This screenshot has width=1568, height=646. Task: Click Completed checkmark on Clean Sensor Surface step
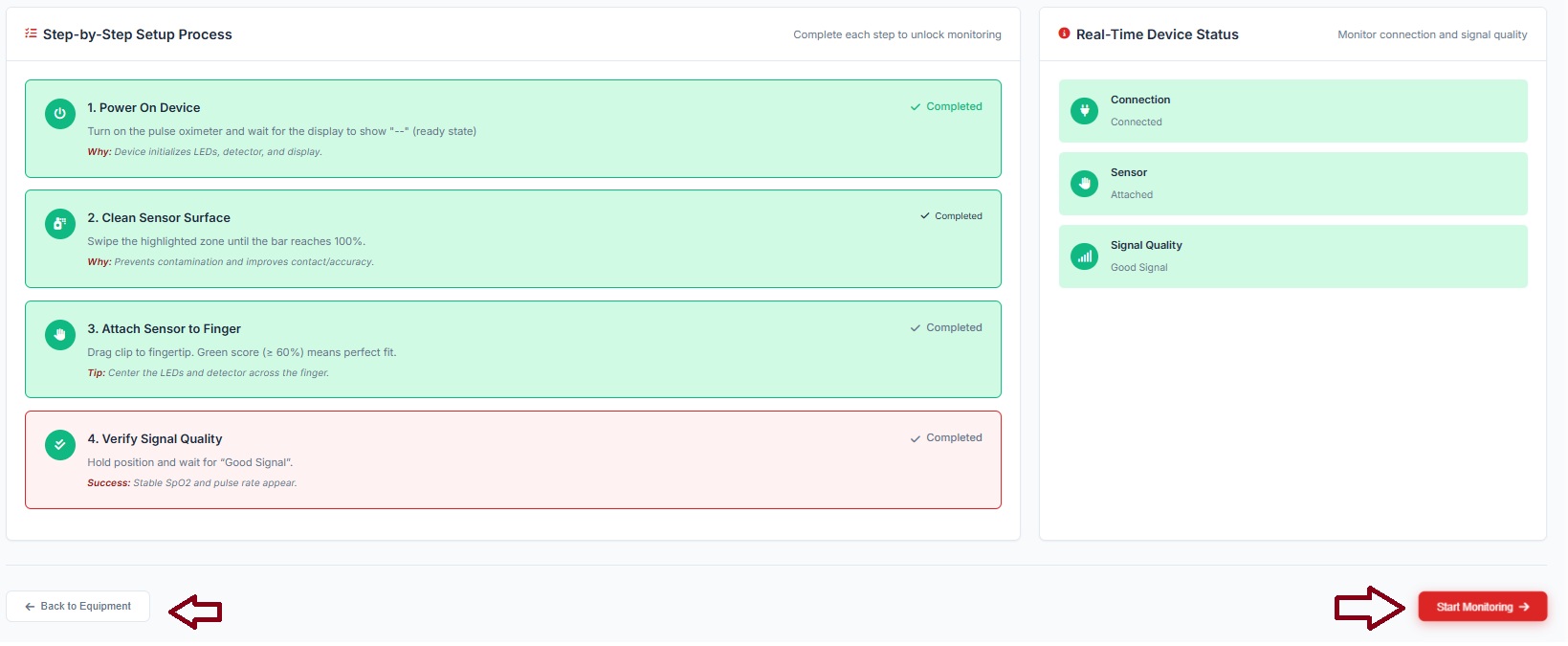pyautogui.click(x=925, y=216)
